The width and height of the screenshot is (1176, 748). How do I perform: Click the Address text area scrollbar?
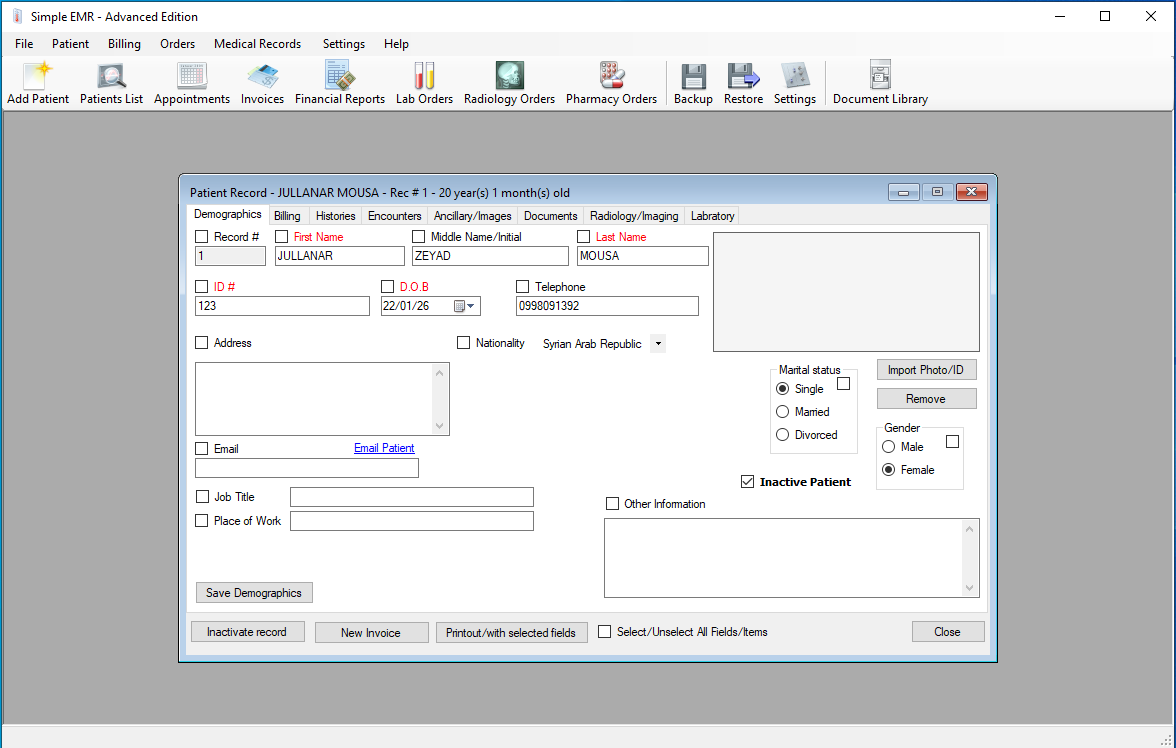pos(441,398)
